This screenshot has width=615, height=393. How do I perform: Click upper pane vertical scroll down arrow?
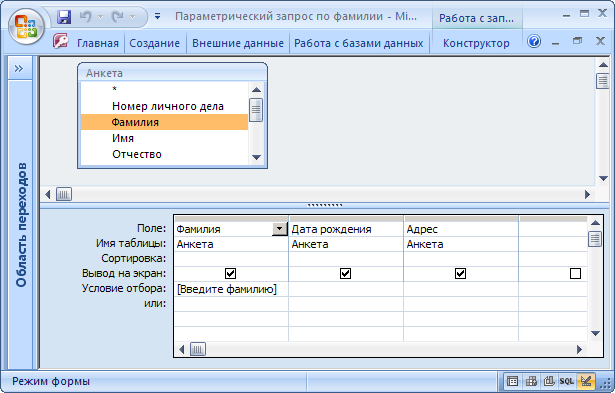[x=603, y=178]
